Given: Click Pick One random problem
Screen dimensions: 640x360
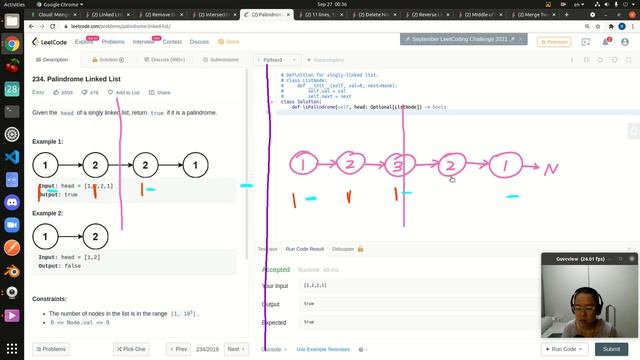Looking at the screenshot, I should (131, 349).
